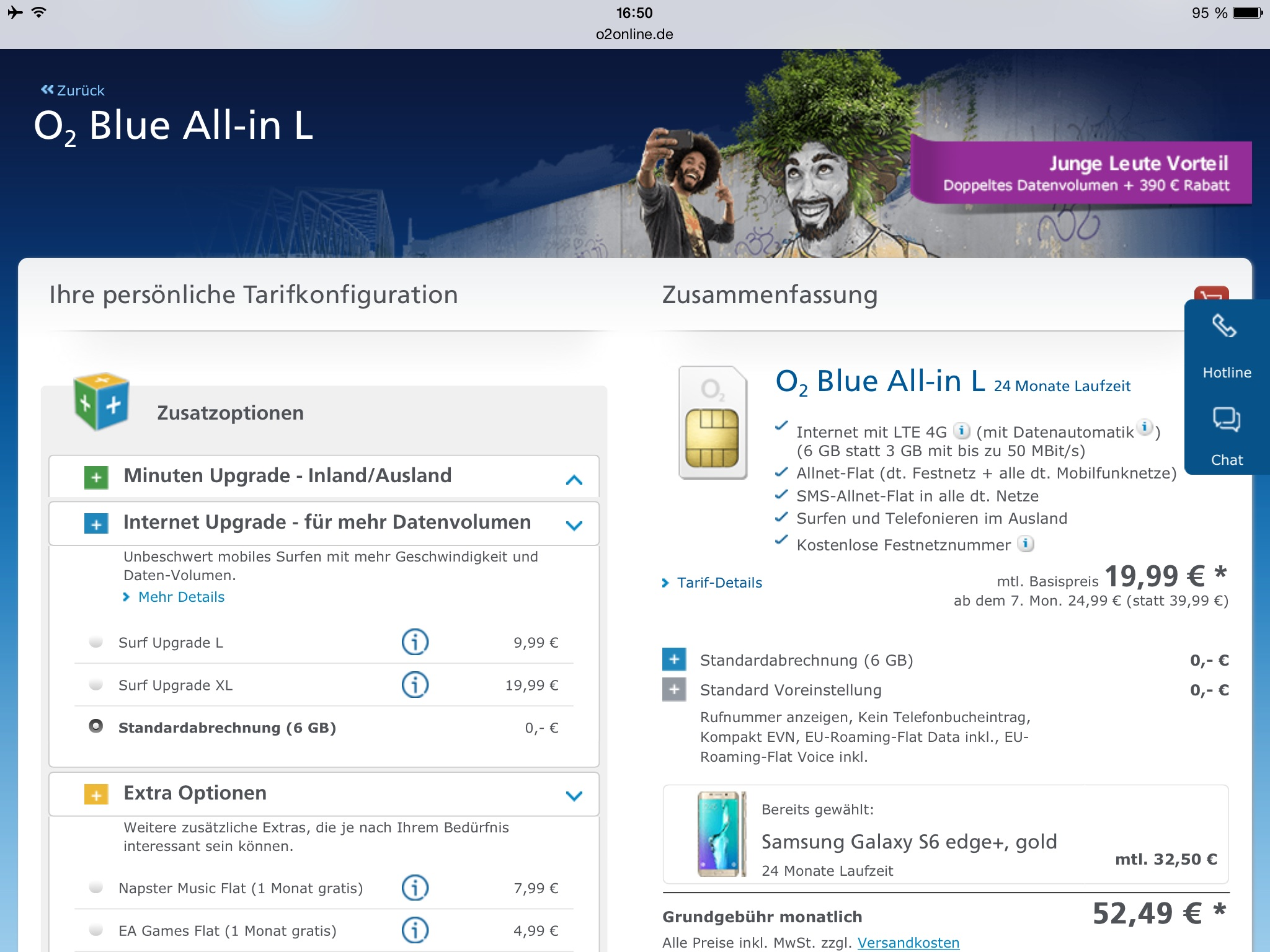This screenshot has height=952, width=1270.
Task: Click the Standard Voreinstellung label
Action: pyautogui.click(x=791, y=690)
